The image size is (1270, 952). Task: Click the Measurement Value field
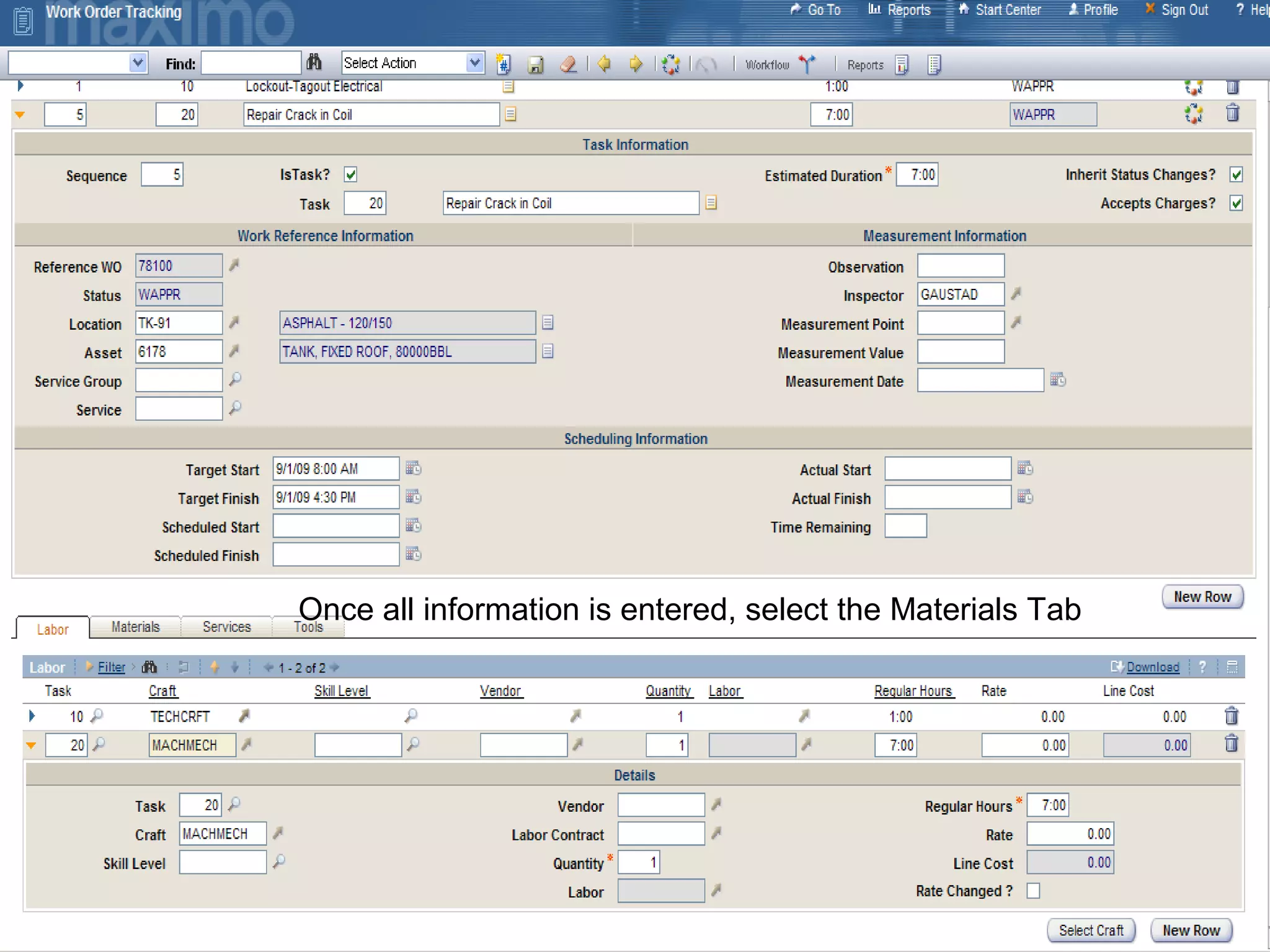tap(961, 351)
